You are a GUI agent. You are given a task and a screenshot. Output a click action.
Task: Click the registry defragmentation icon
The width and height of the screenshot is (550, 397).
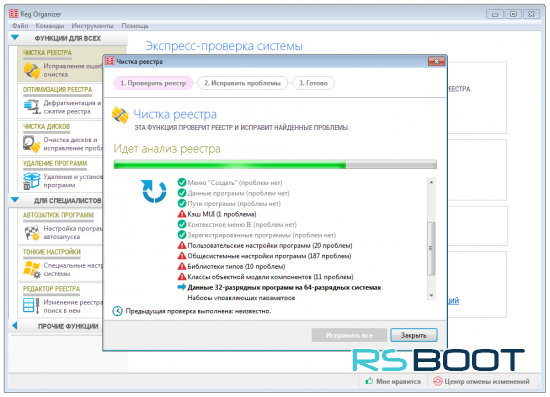pos(32,107)
